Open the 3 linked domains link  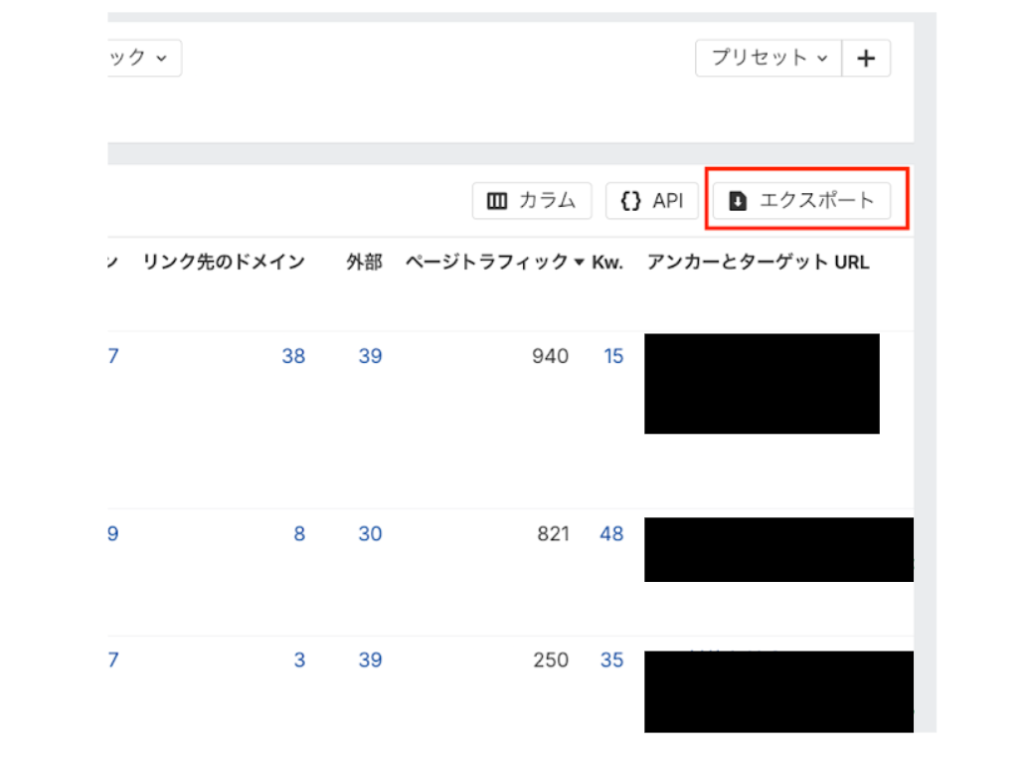(x=299, y=660)
